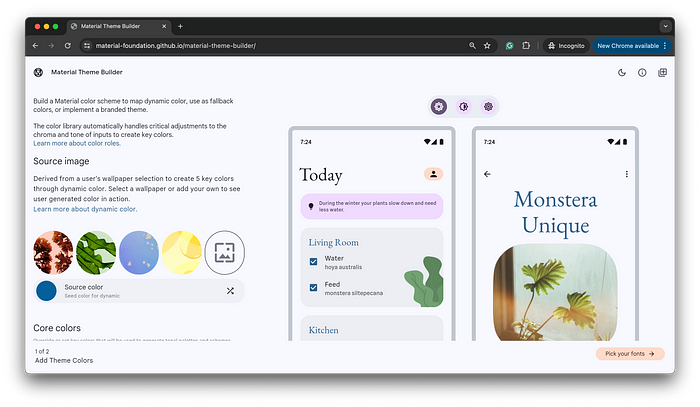Image resolution: width=700 pixels, height=407 pixels.
Task: Bookmark this page with star icon
Action: [487, 46]
